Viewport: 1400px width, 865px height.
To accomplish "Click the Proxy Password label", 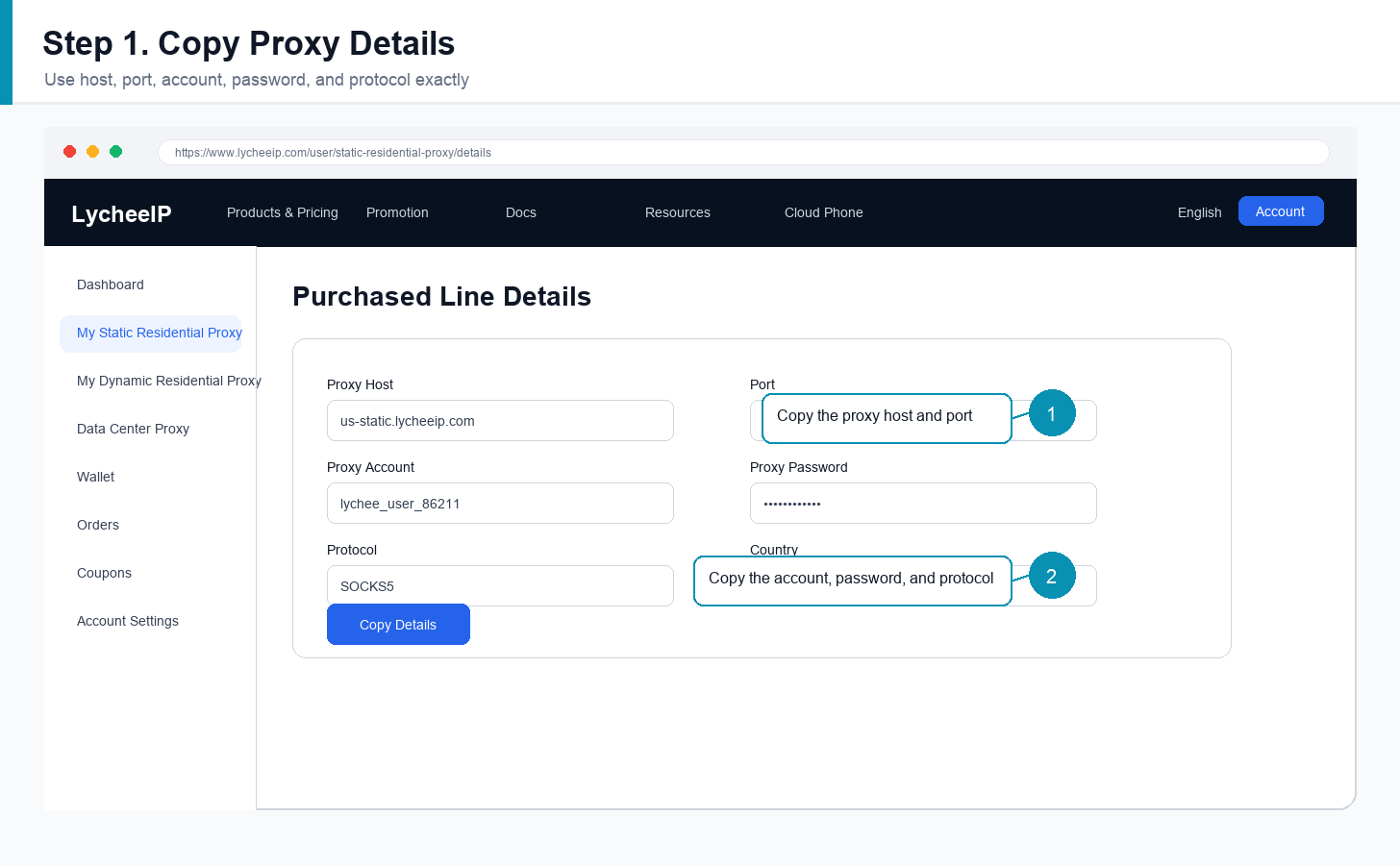I will pyautogui.click(x=799, y=467).
